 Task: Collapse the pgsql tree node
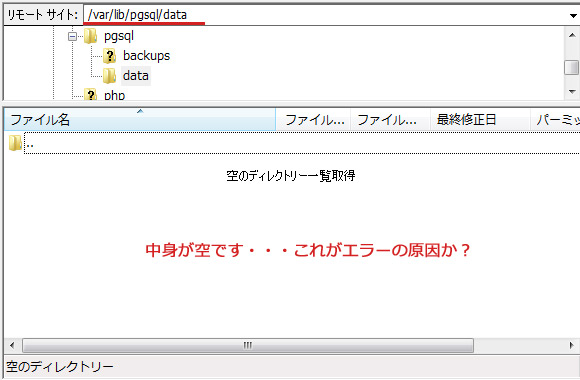coord(72,36)
